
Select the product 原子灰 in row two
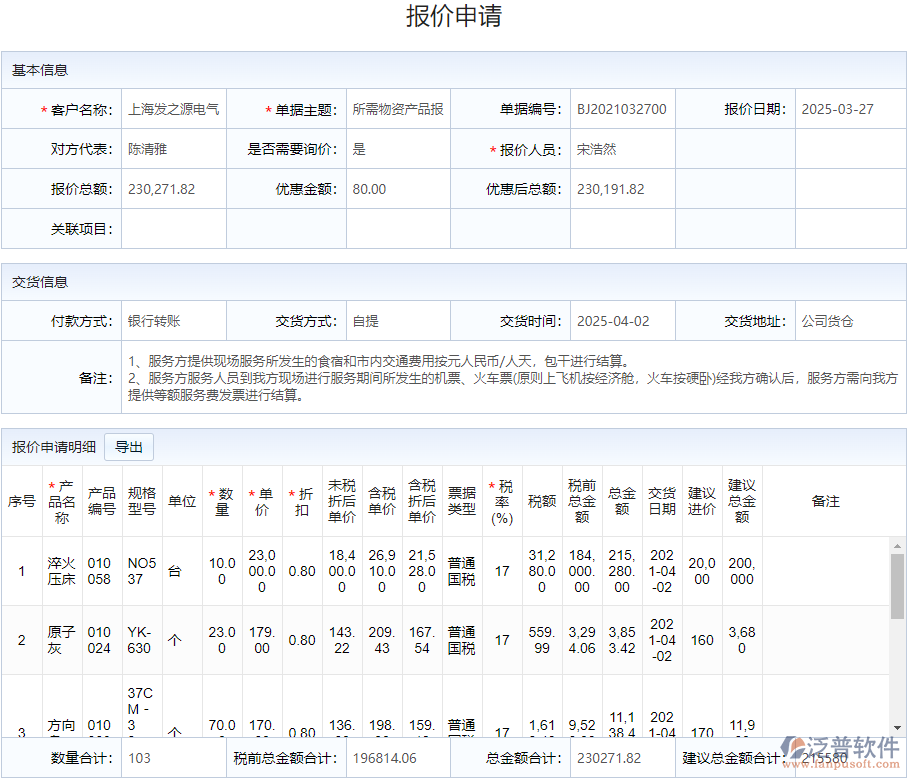tap(61, 640)
